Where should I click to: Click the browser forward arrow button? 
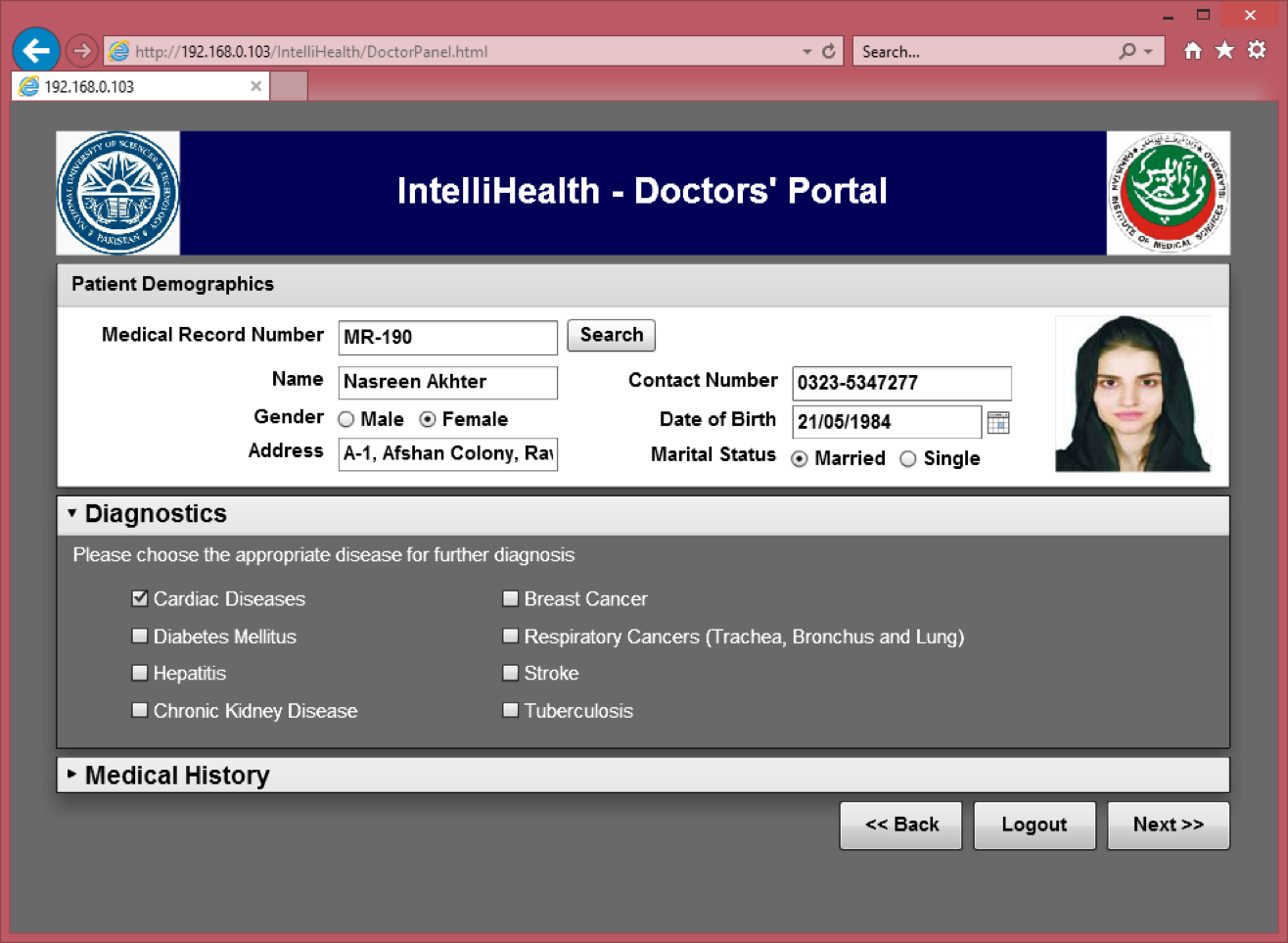coord(82,51)
